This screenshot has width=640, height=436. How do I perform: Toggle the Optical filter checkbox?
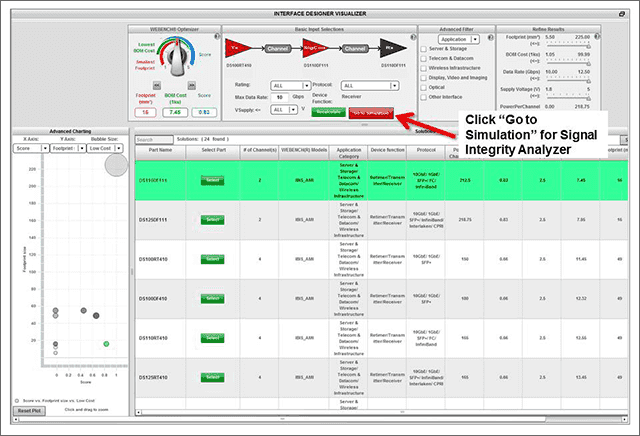[421, 88]
